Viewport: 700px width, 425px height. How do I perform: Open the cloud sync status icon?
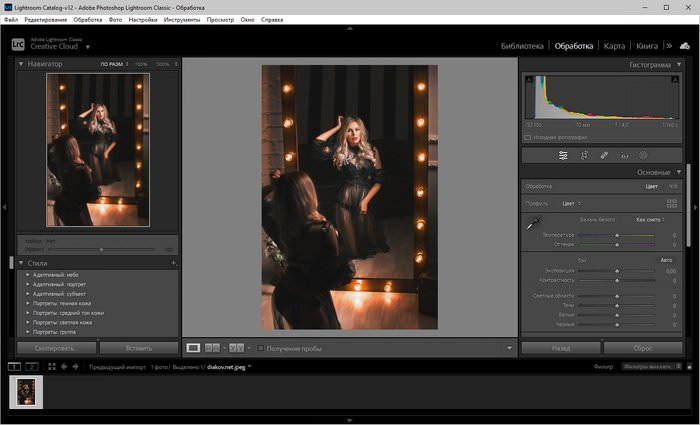click(x=685, y=46)
